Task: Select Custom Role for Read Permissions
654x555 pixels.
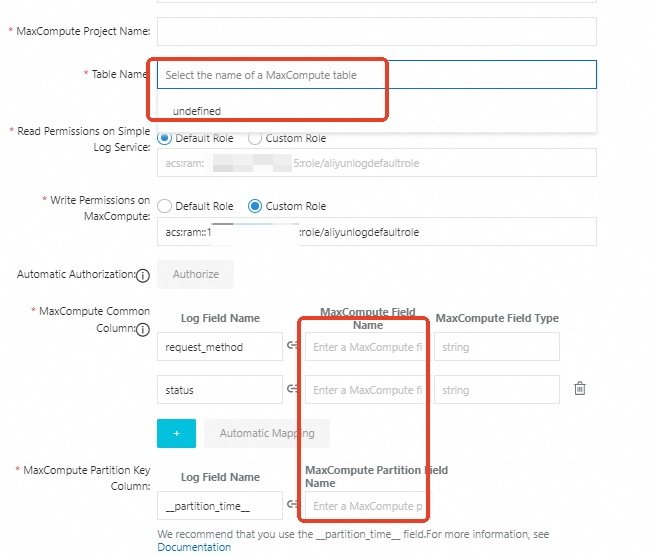Action: tap(255, 138)
